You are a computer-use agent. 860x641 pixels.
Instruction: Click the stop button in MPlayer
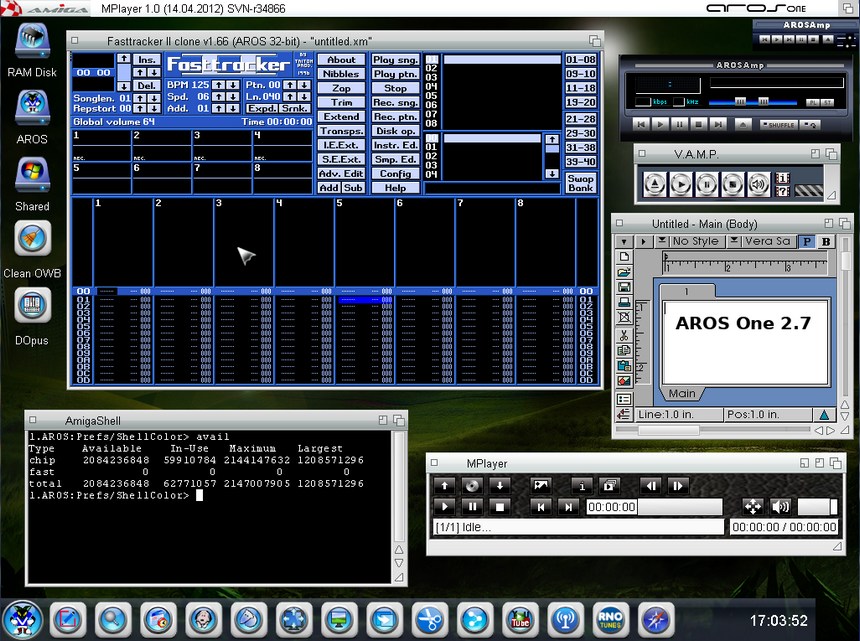click(x=499, y=507)
